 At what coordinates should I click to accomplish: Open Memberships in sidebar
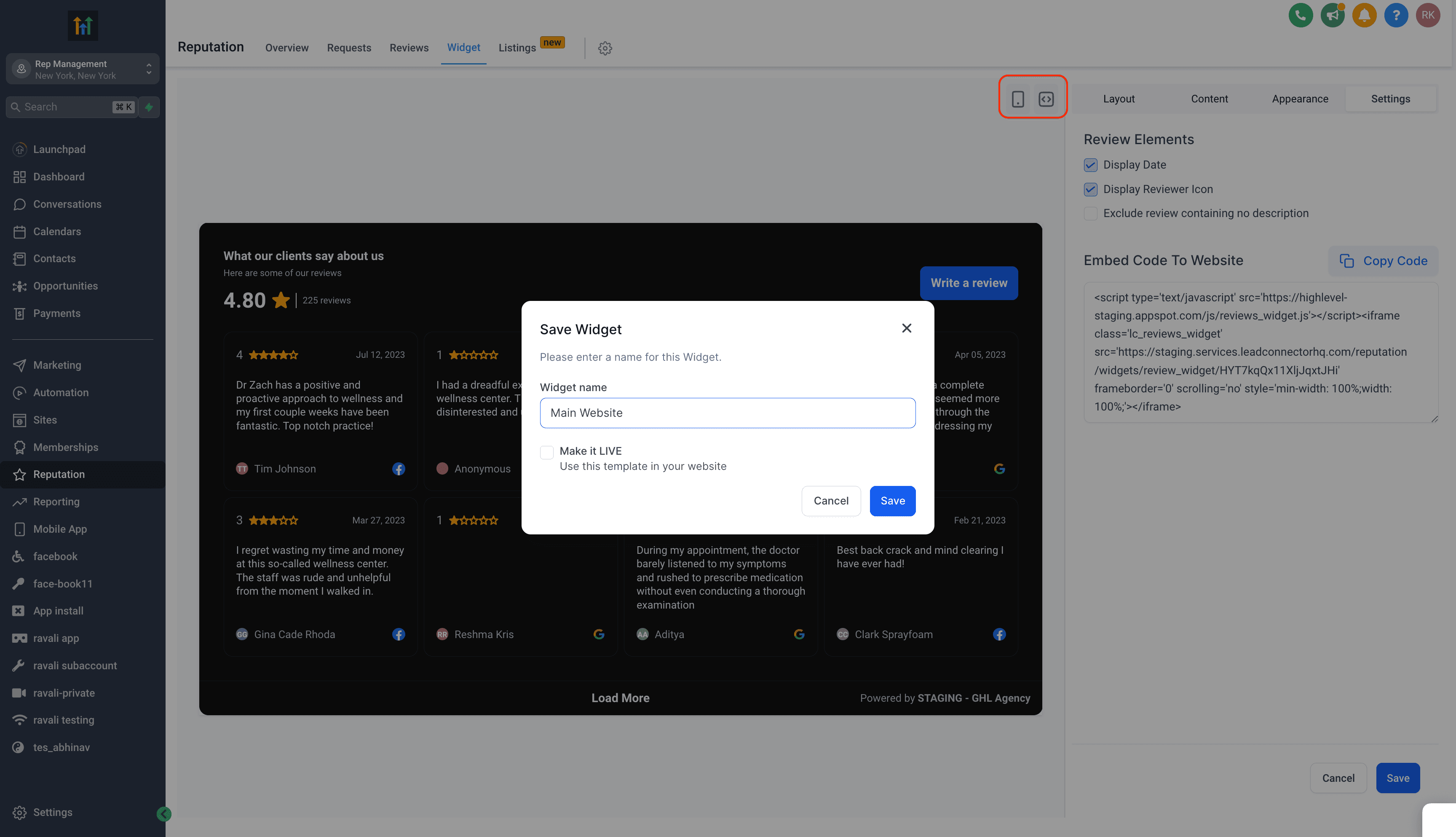click(65, 447)
